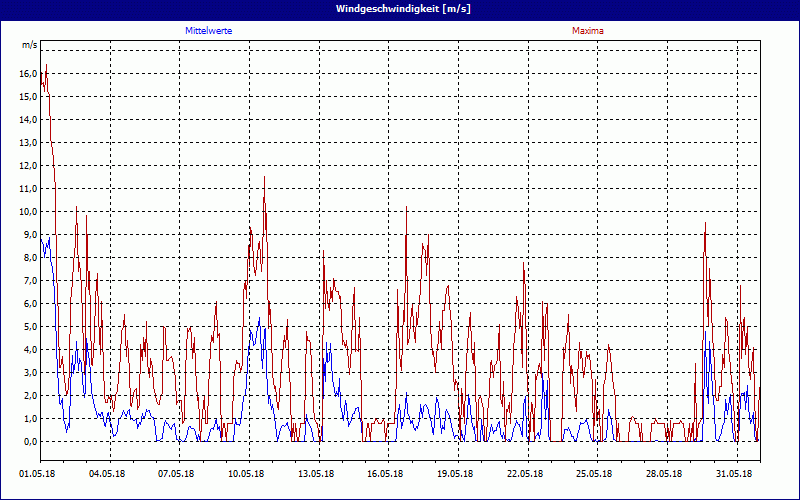The image size is (800, 500).
Task: Select the 1,0 y-axis value
Action: tap(30, 418)
